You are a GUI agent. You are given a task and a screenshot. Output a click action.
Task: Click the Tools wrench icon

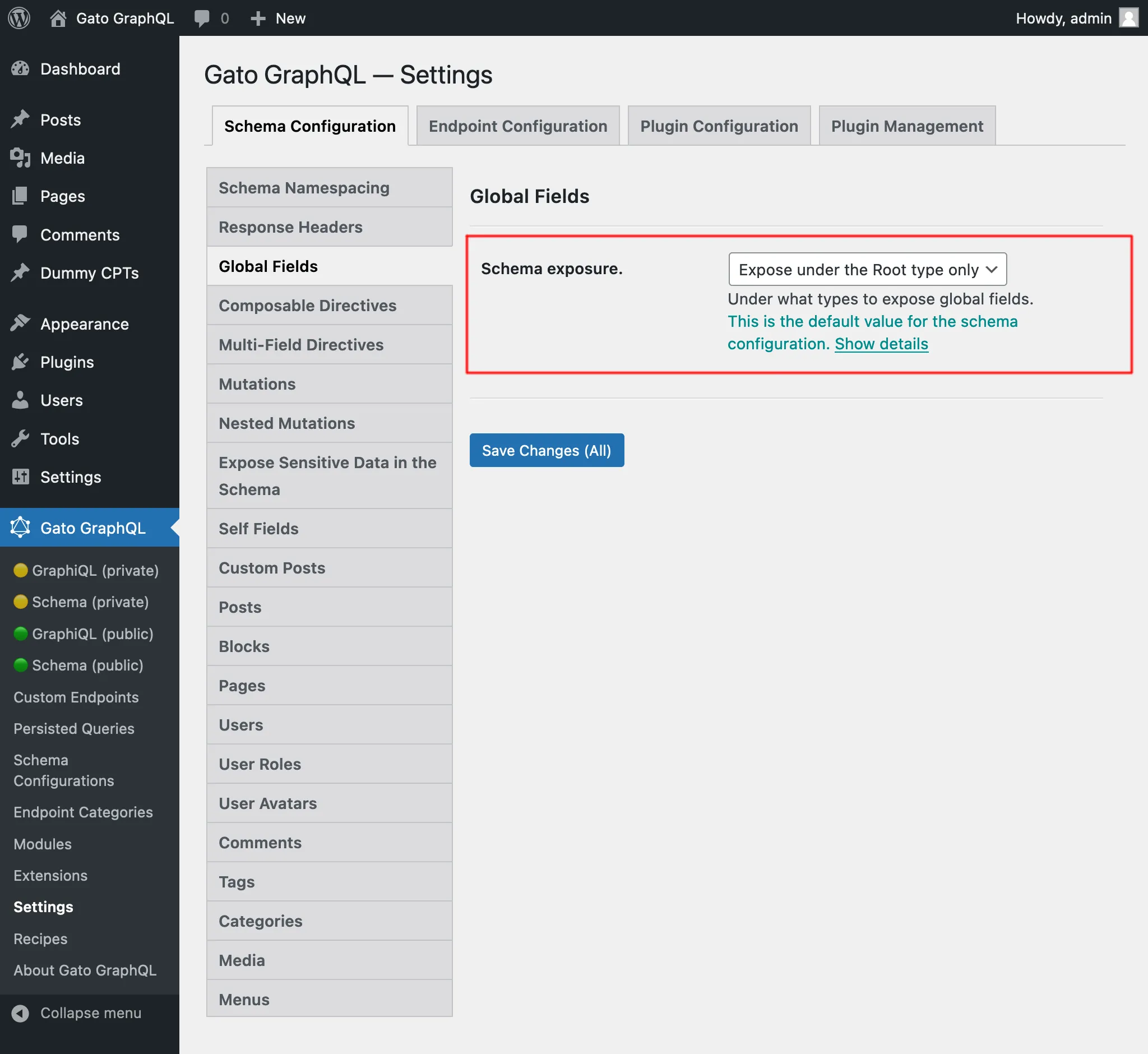tap(20, 438)
